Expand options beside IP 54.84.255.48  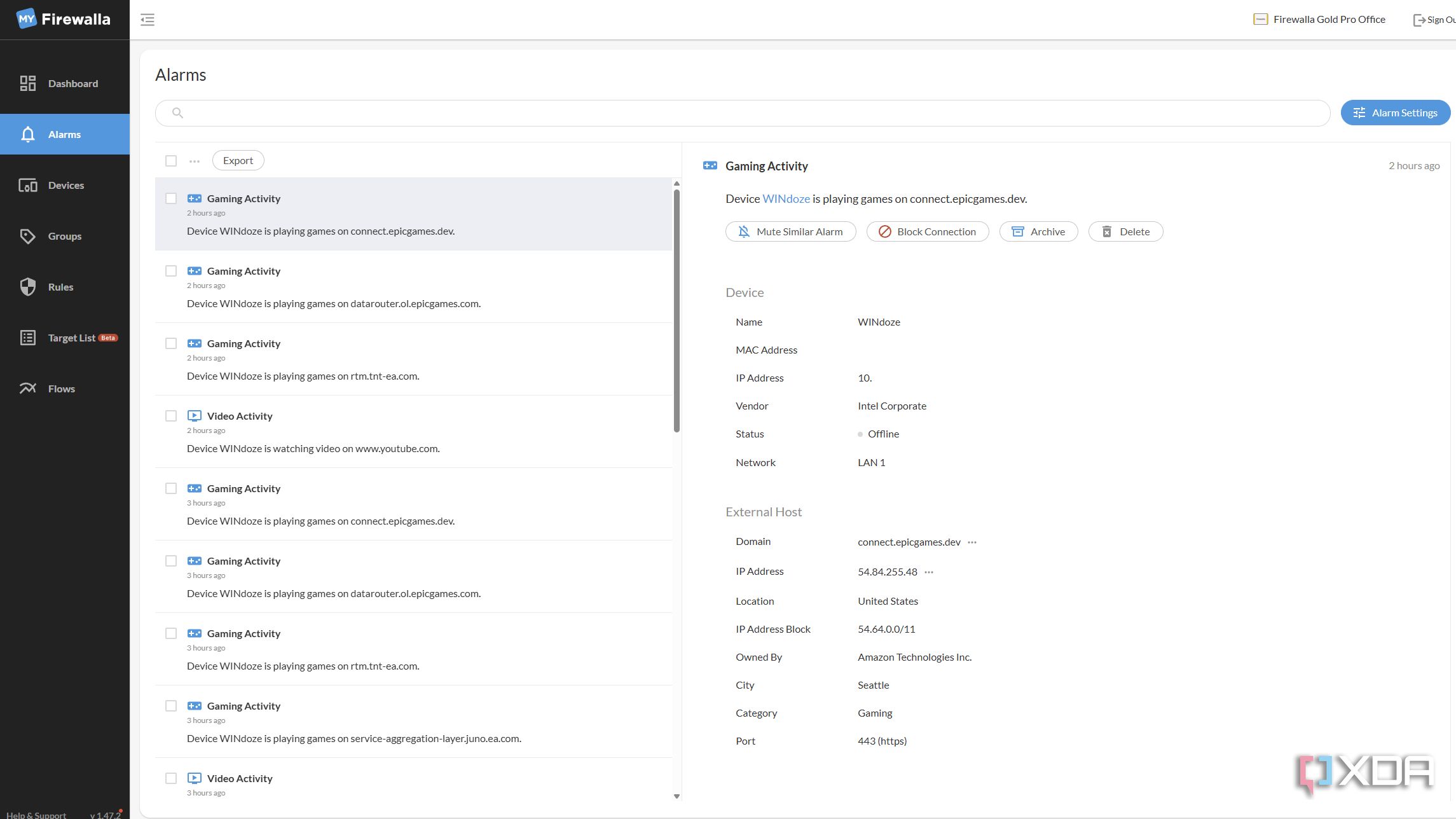point(929,572)
